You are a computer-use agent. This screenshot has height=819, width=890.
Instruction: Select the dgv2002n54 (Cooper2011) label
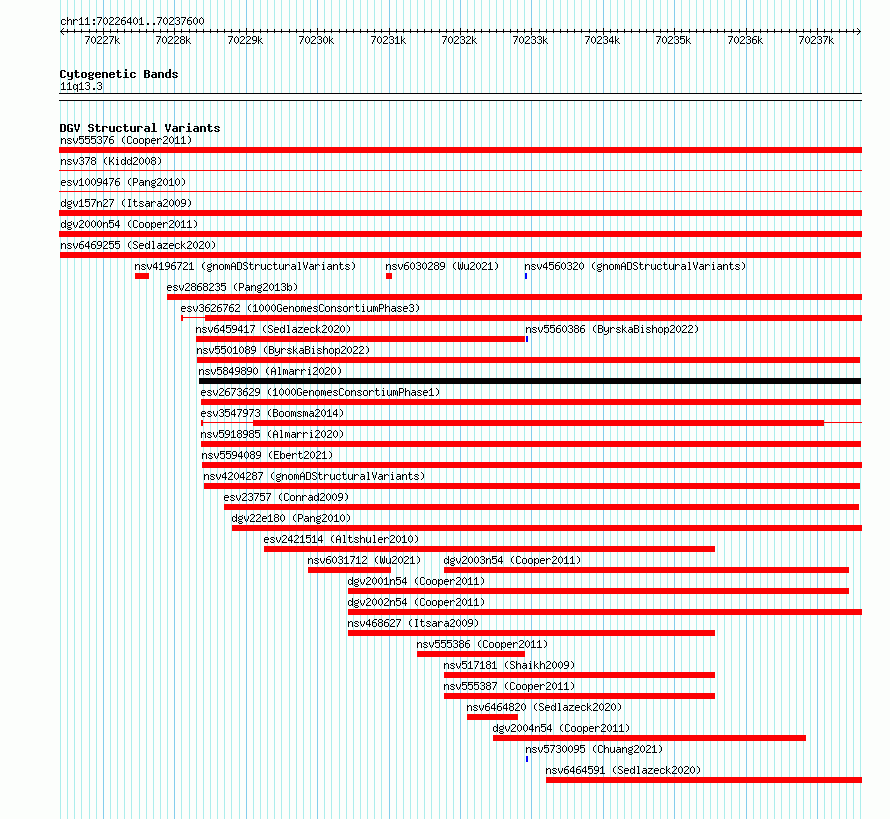[x=416, y=602]
